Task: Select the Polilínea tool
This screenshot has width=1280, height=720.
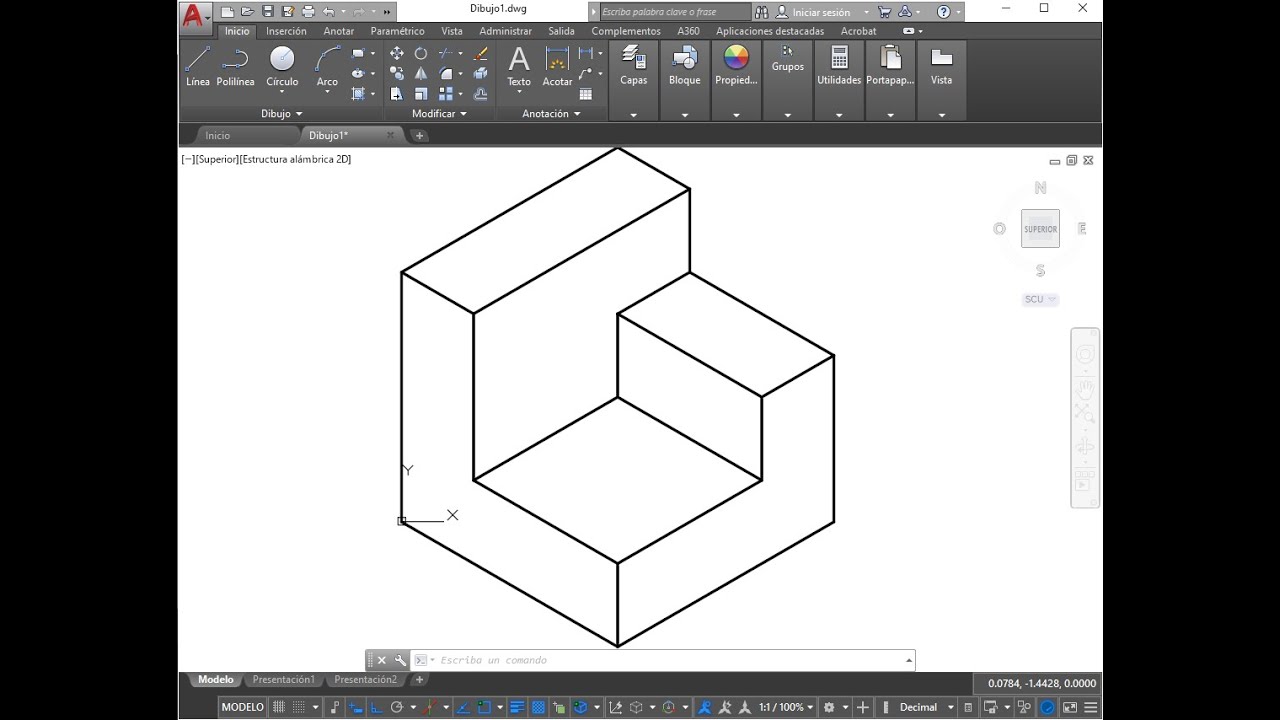Action: [235, 67]
